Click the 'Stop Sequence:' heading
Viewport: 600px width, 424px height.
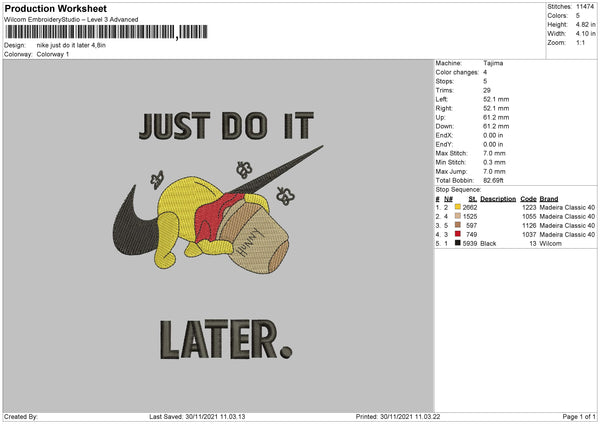point(458,190)
